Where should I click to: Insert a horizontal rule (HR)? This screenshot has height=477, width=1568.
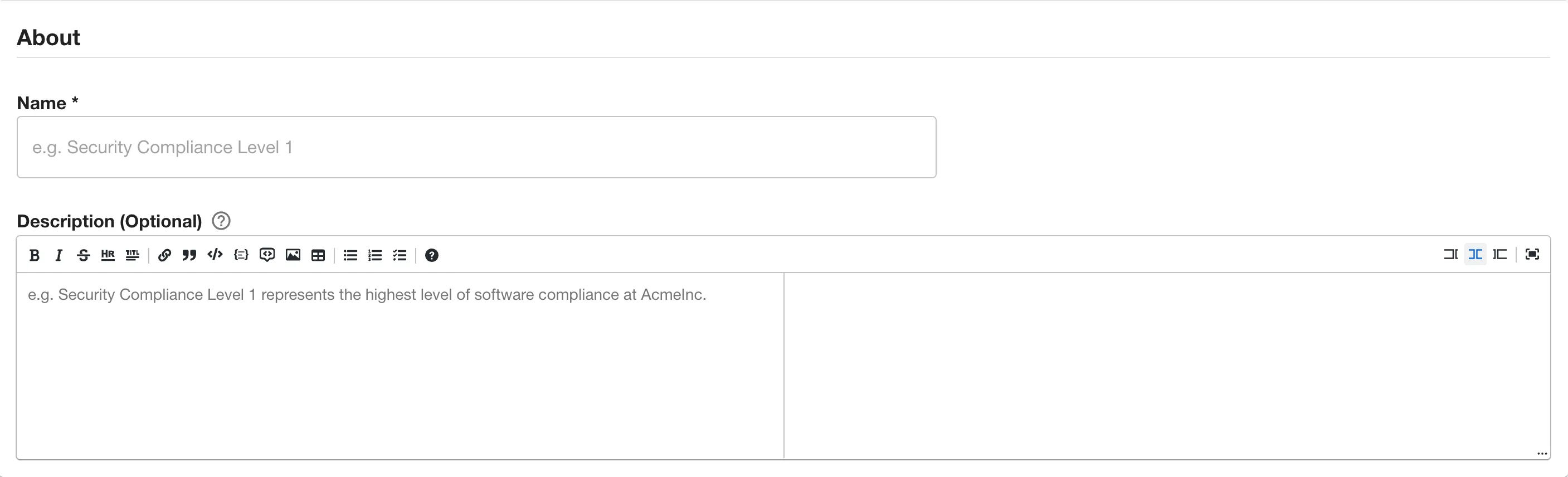[x=108, y=255]
